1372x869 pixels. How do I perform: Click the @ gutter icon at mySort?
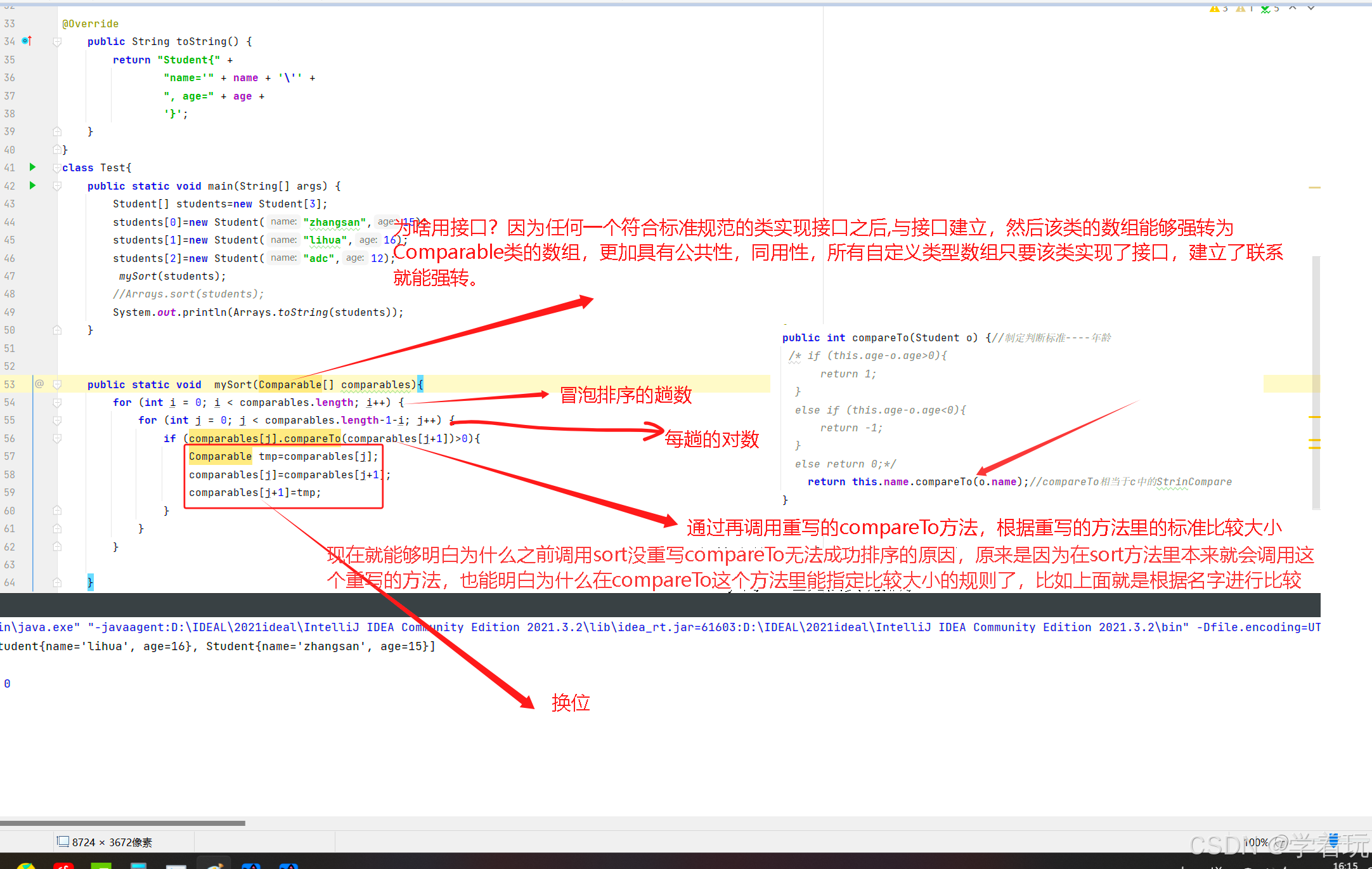point(39,384)
